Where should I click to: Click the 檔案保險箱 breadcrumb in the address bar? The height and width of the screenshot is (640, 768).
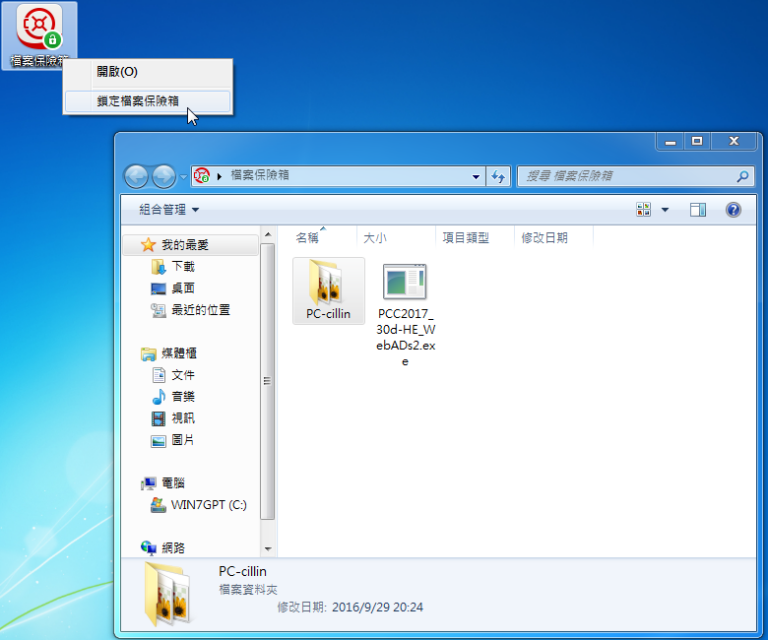coord(260,175)
